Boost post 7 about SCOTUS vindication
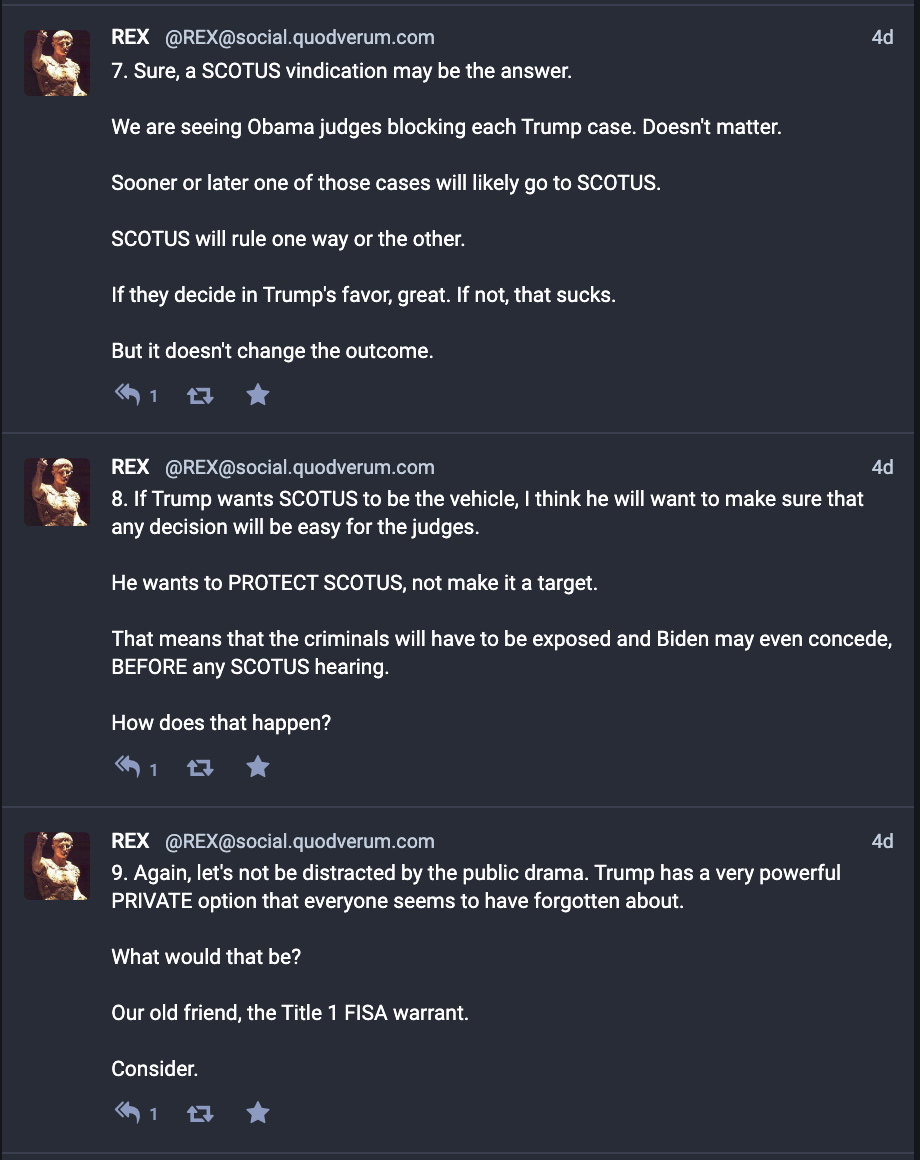The width and height of the screenshot is (920, 1160). click(200, 395)
